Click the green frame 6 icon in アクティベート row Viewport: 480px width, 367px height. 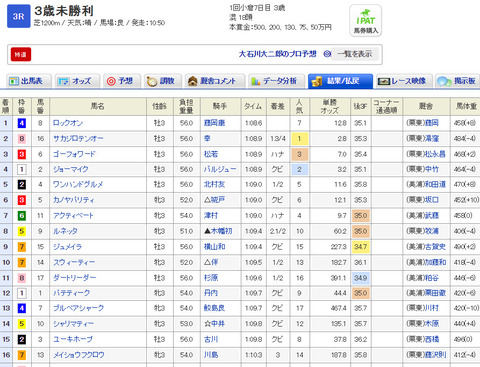click(22, 216)
